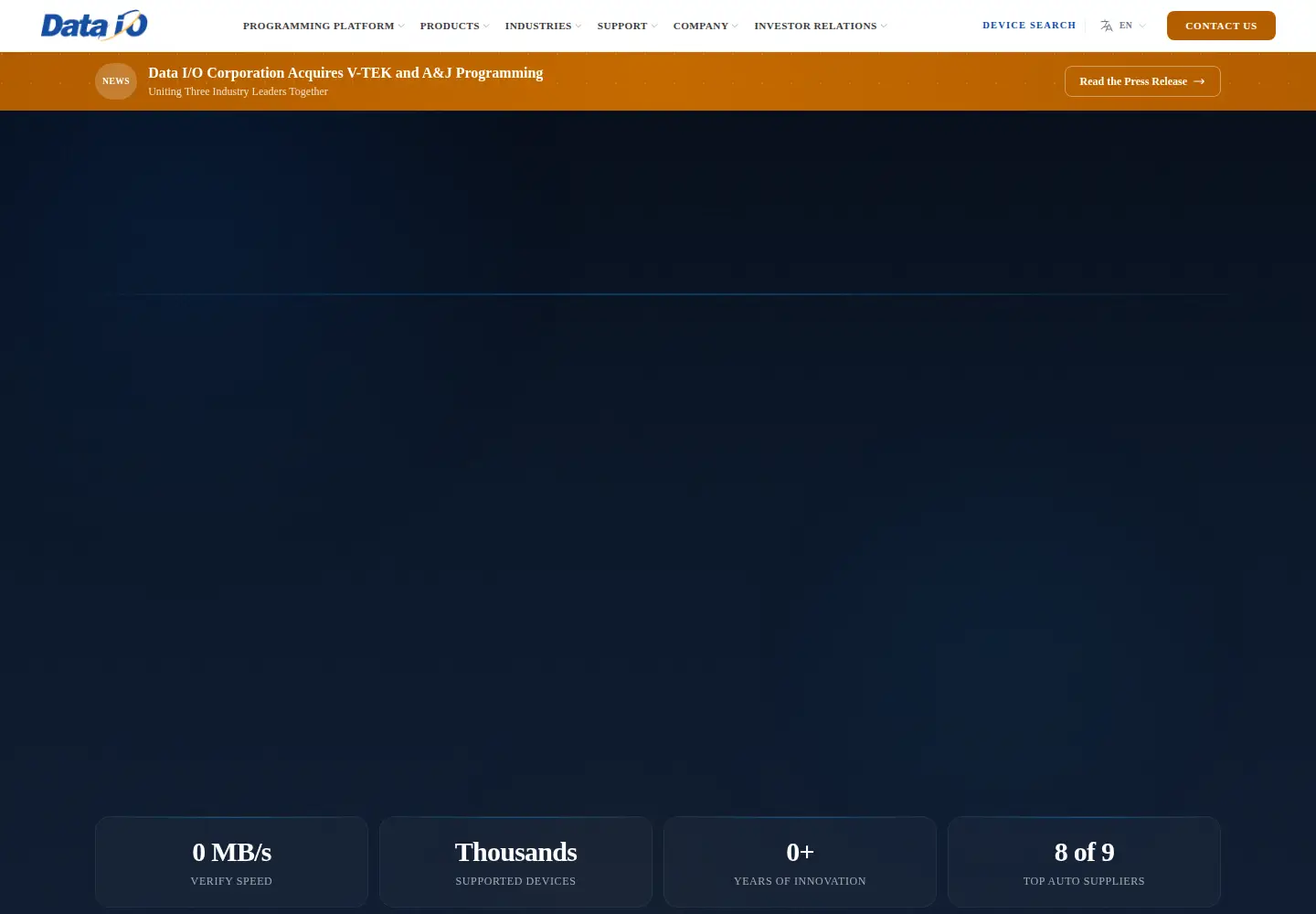1316x914 pixels.
Task: Expand the EN language dropdown chevron
Action: (1142, 26)
